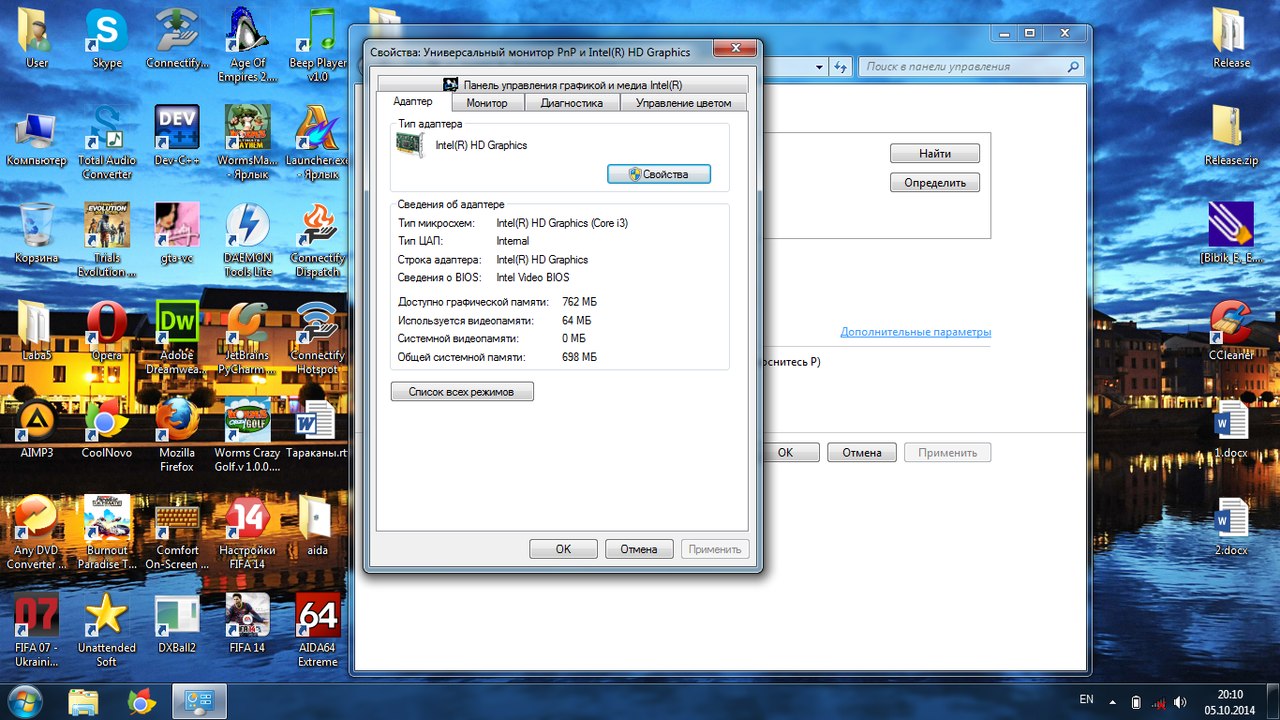Expand the address bar history dropdown arrow

[x=819, y=67]
